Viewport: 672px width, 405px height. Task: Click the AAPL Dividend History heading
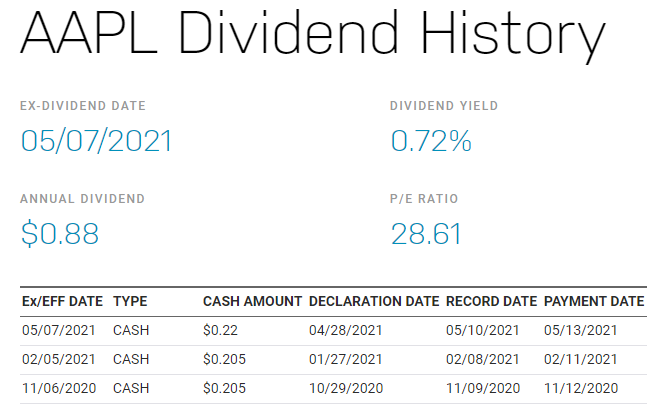(x=313, y=37)
